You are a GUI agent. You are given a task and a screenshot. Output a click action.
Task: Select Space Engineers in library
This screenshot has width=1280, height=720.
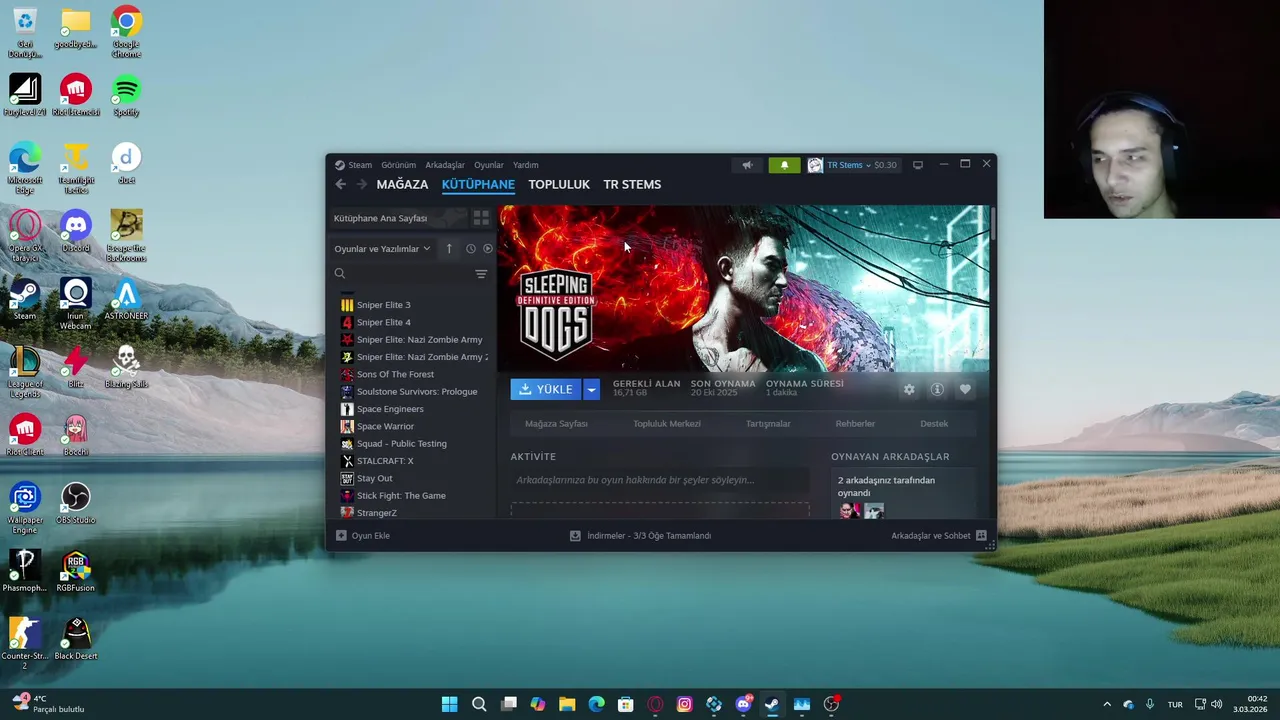(390, 409)
